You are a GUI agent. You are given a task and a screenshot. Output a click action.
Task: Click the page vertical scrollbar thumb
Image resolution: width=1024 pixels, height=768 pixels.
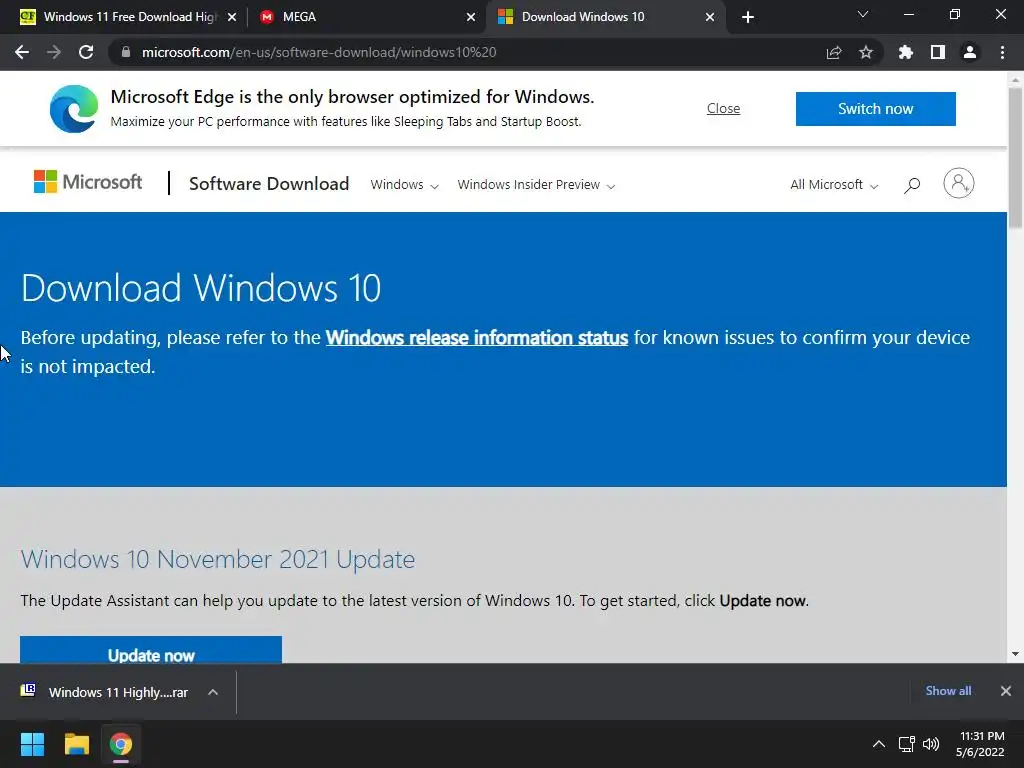(x=1015, y=157)
